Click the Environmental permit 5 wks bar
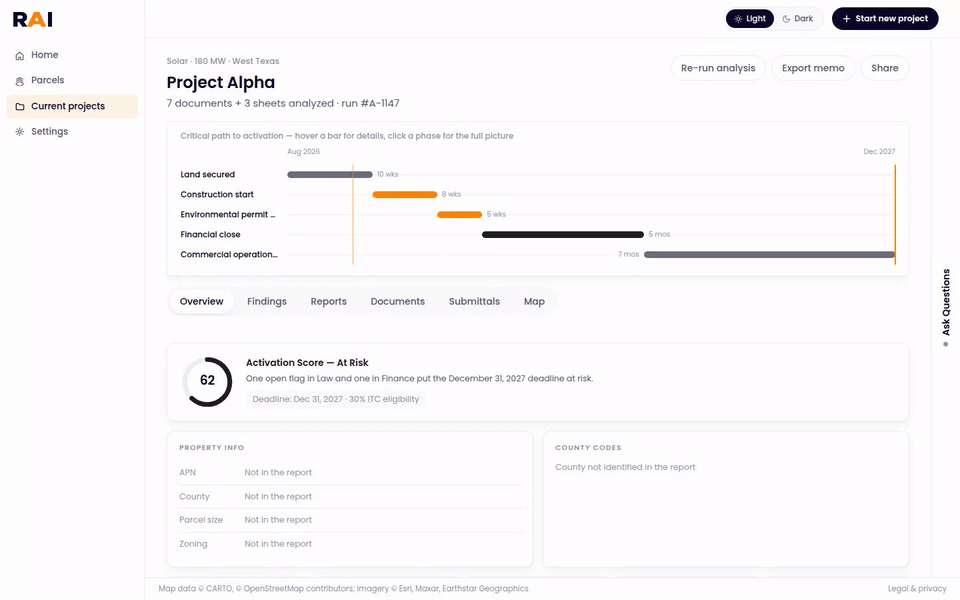Image resolution: width=960 pixels, height=600 pixels. [x=459, y=214]
